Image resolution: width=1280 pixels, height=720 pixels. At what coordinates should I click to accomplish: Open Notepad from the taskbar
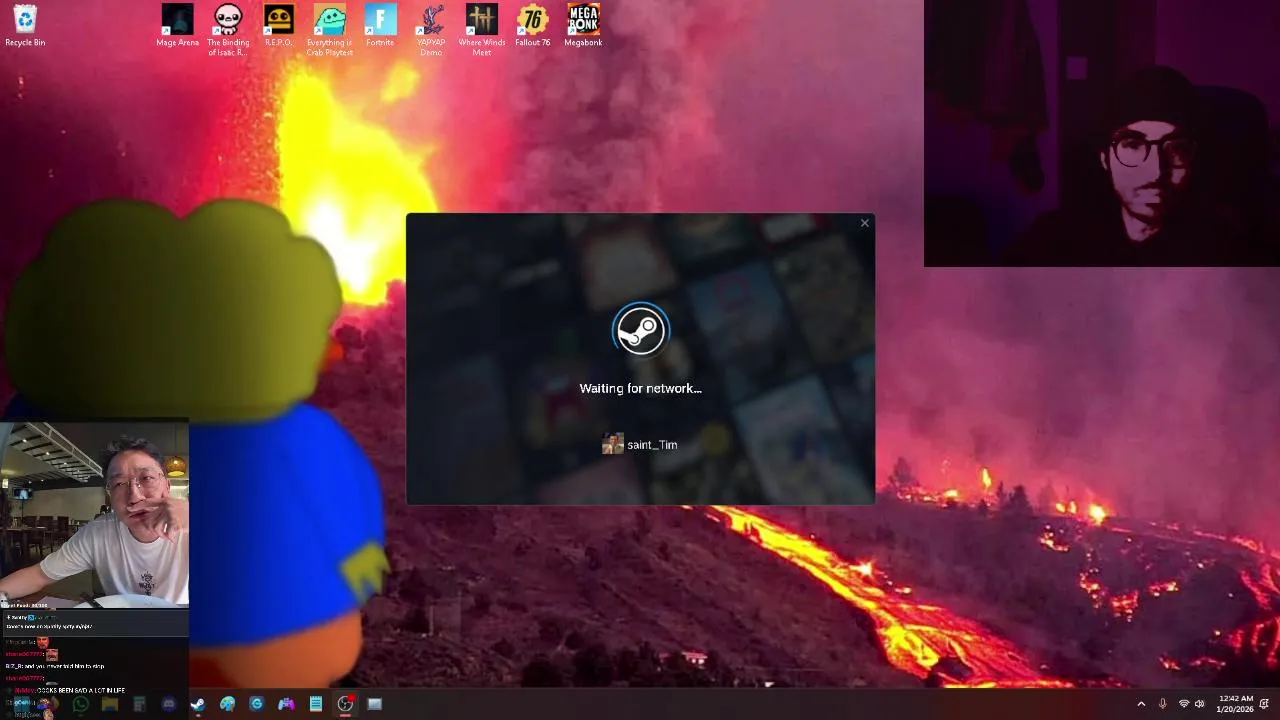coord(315,704)
